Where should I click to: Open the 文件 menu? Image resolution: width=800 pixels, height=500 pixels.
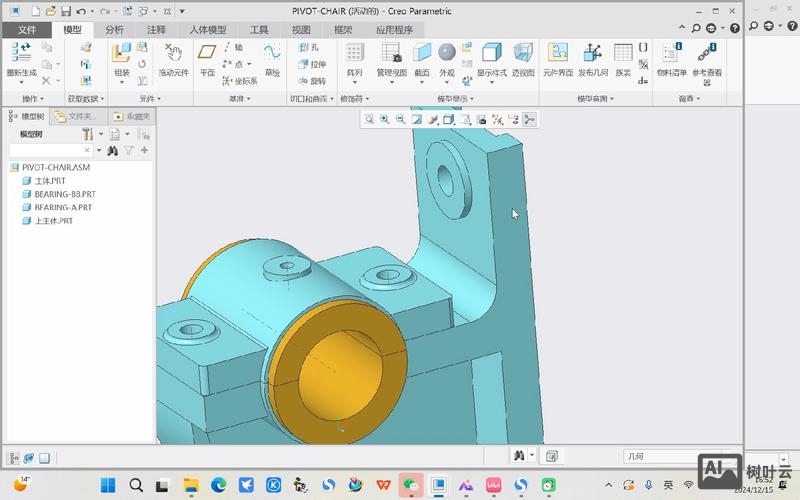[27, 30]
